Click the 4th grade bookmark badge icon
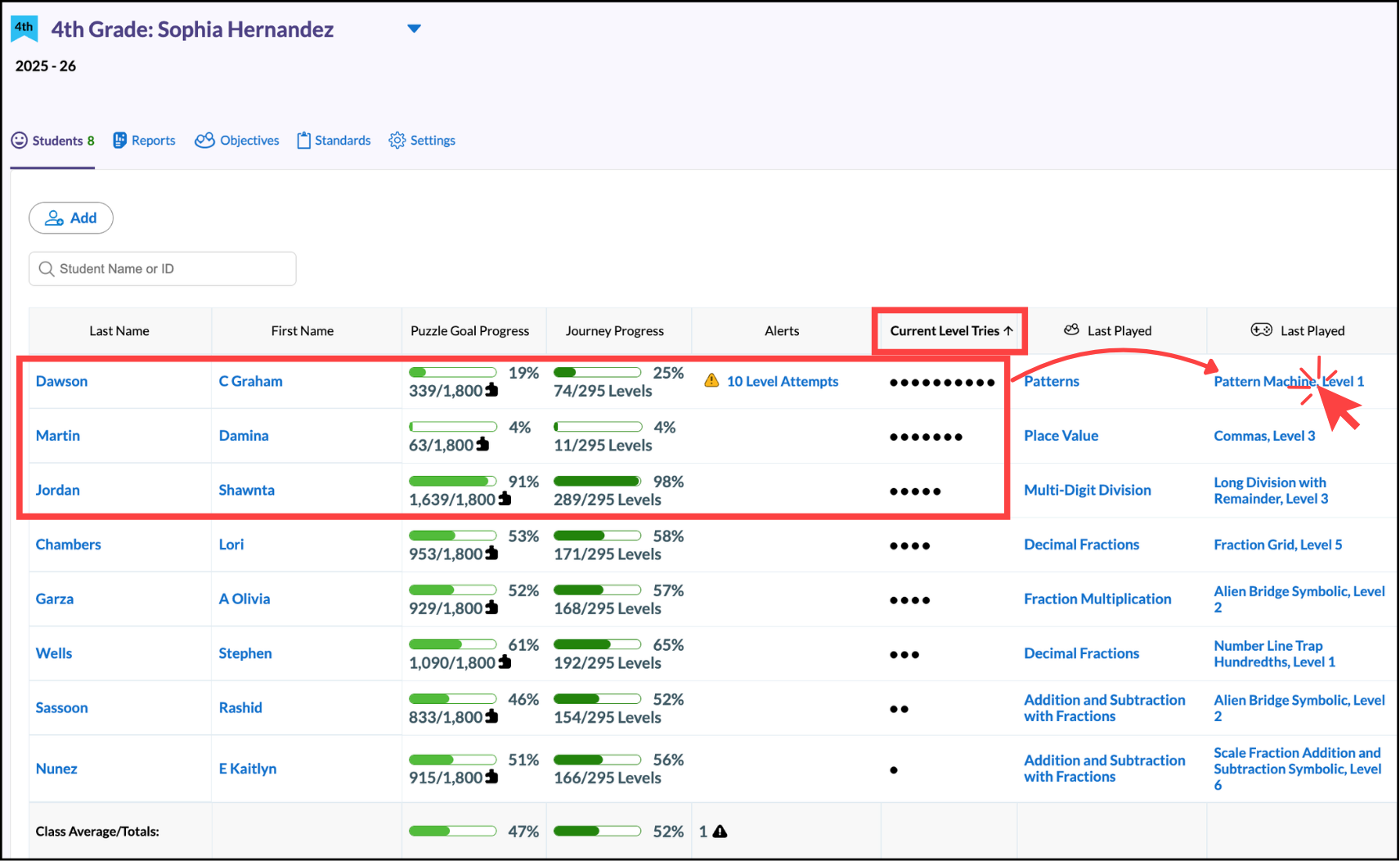This screenshot has width=1400, height=861. pos(24,29)
